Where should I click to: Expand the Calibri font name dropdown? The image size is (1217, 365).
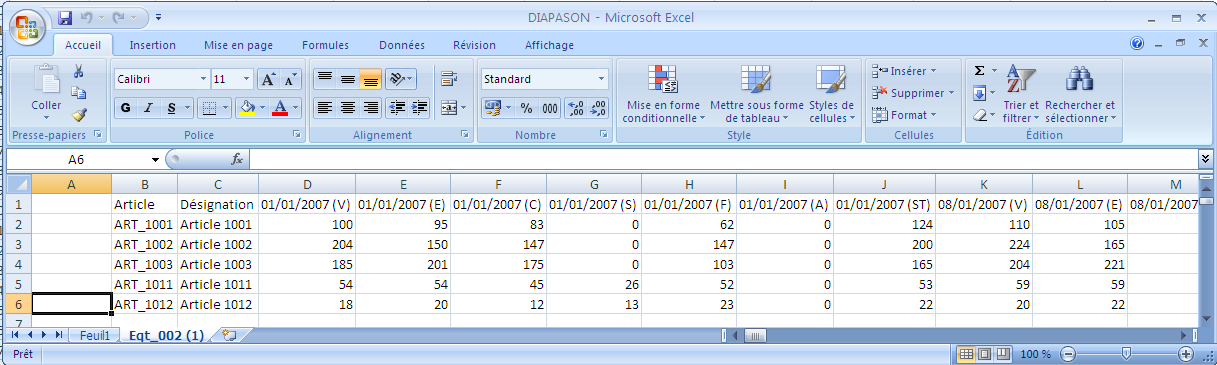(204, 79)
